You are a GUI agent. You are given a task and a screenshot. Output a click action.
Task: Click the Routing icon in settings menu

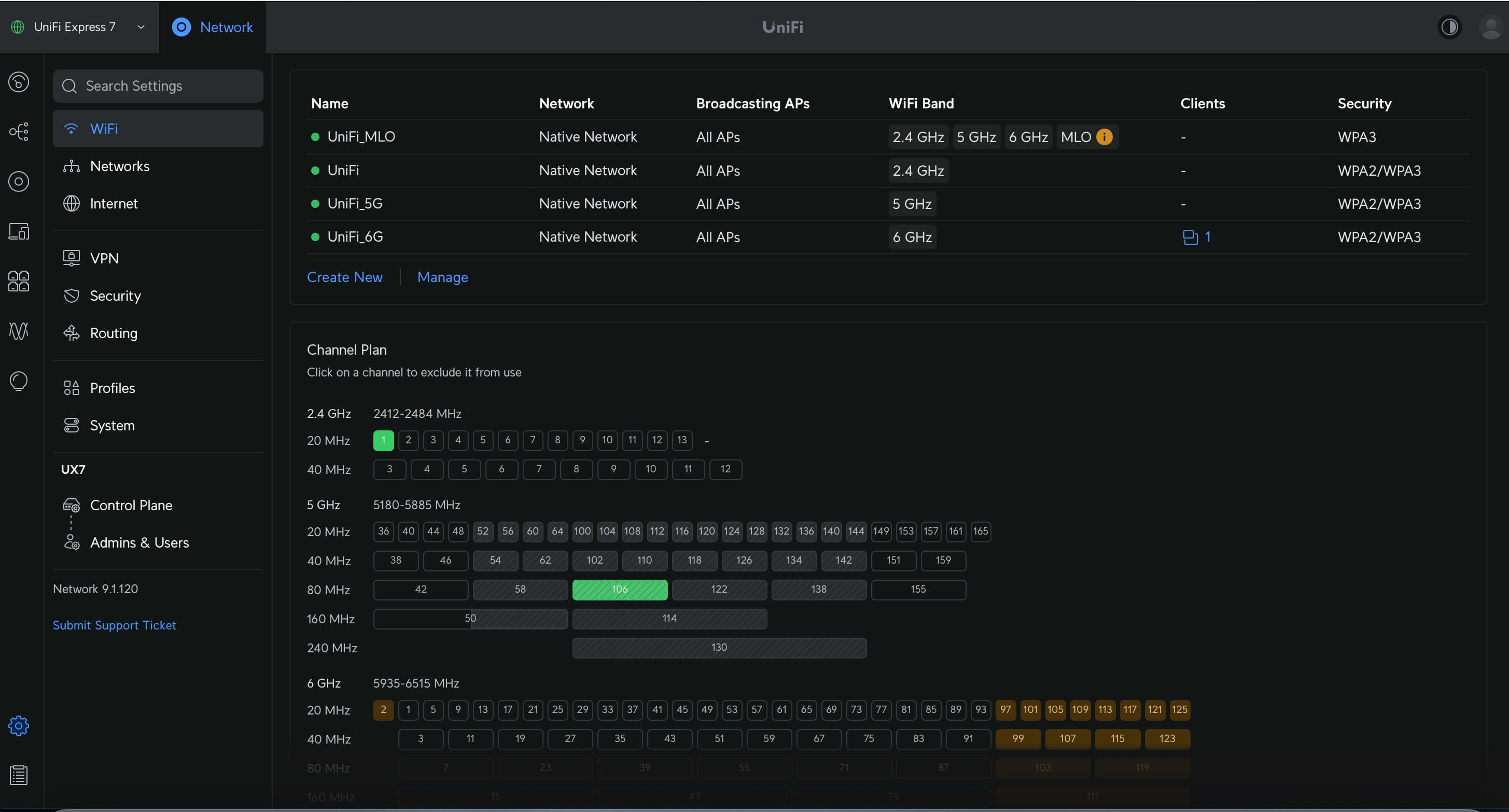point(72,333)
